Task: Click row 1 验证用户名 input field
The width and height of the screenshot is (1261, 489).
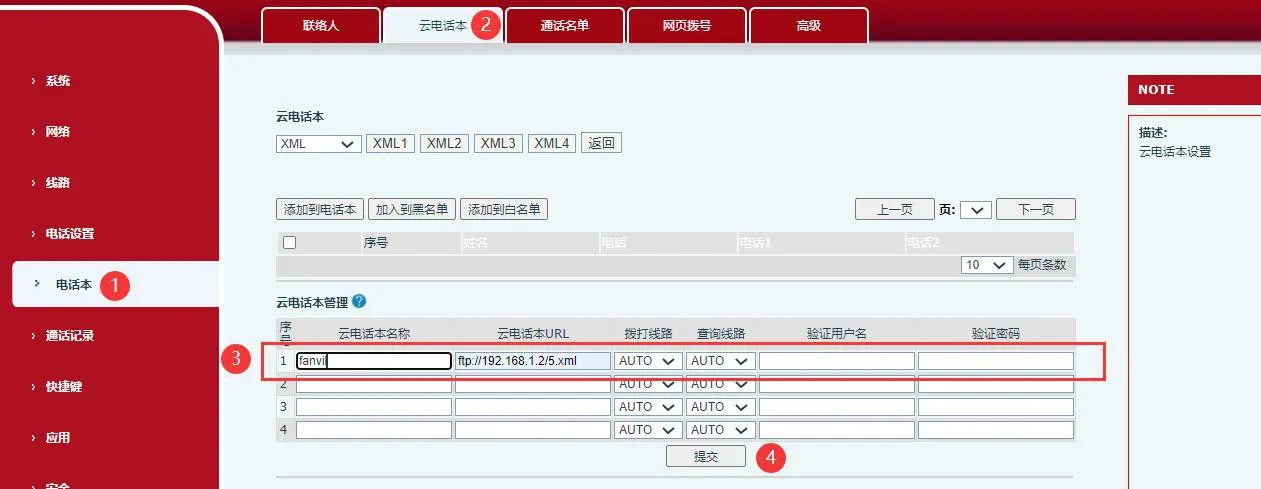Action: point(836,361)
